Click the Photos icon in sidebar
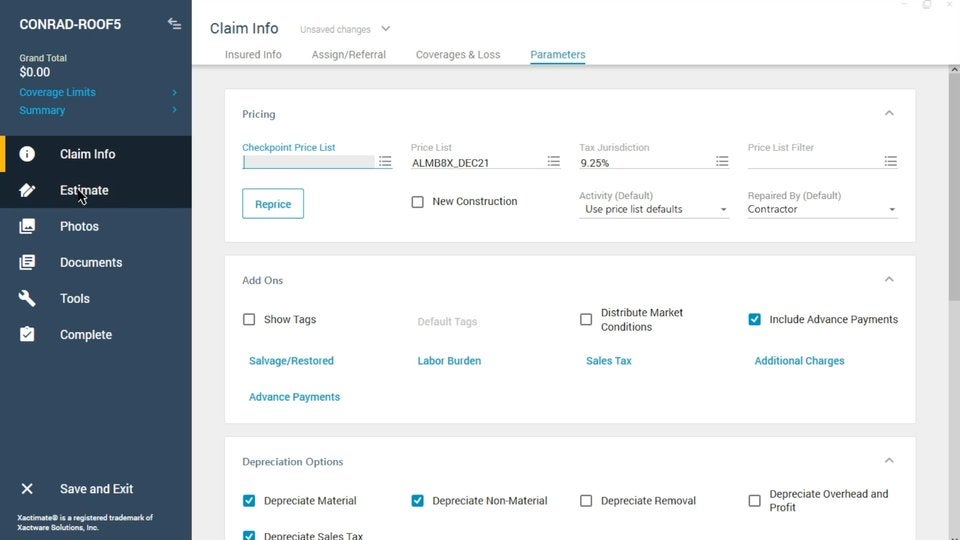The image size is (960, 540). 27,226
